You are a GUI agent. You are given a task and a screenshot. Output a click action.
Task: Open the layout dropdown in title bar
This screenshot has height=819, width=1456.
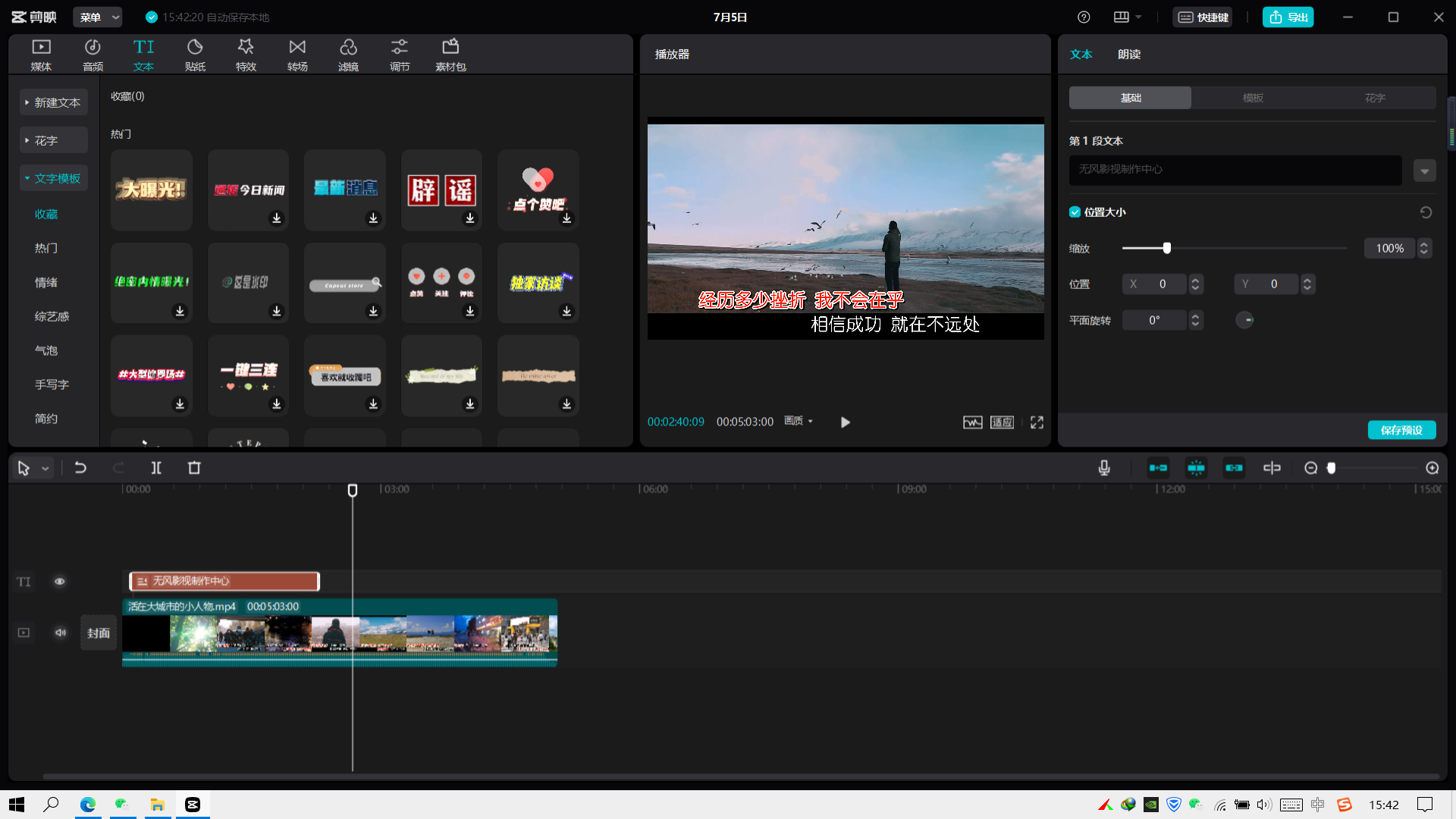pos(1127,17)
